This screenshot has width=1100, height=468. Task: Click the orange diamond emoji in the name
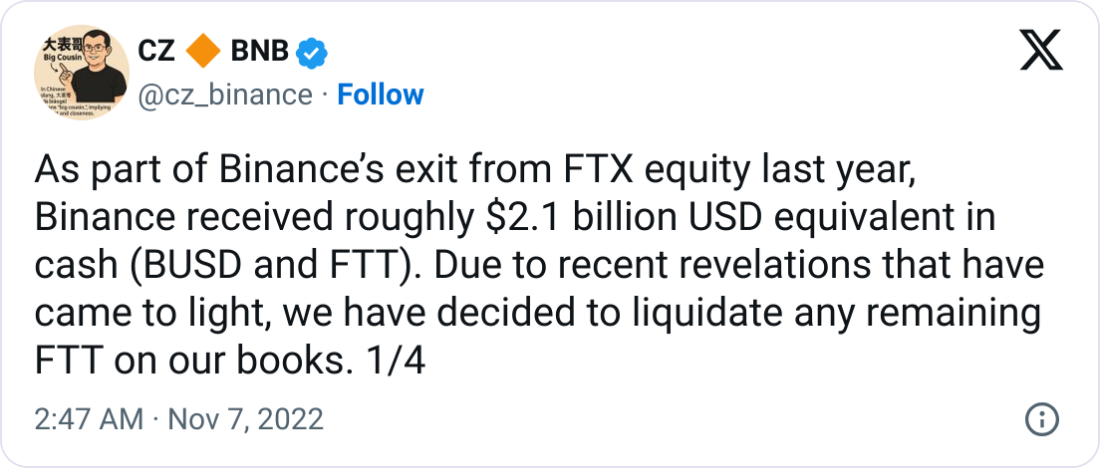pyautogui.click(x=204, y=52)
